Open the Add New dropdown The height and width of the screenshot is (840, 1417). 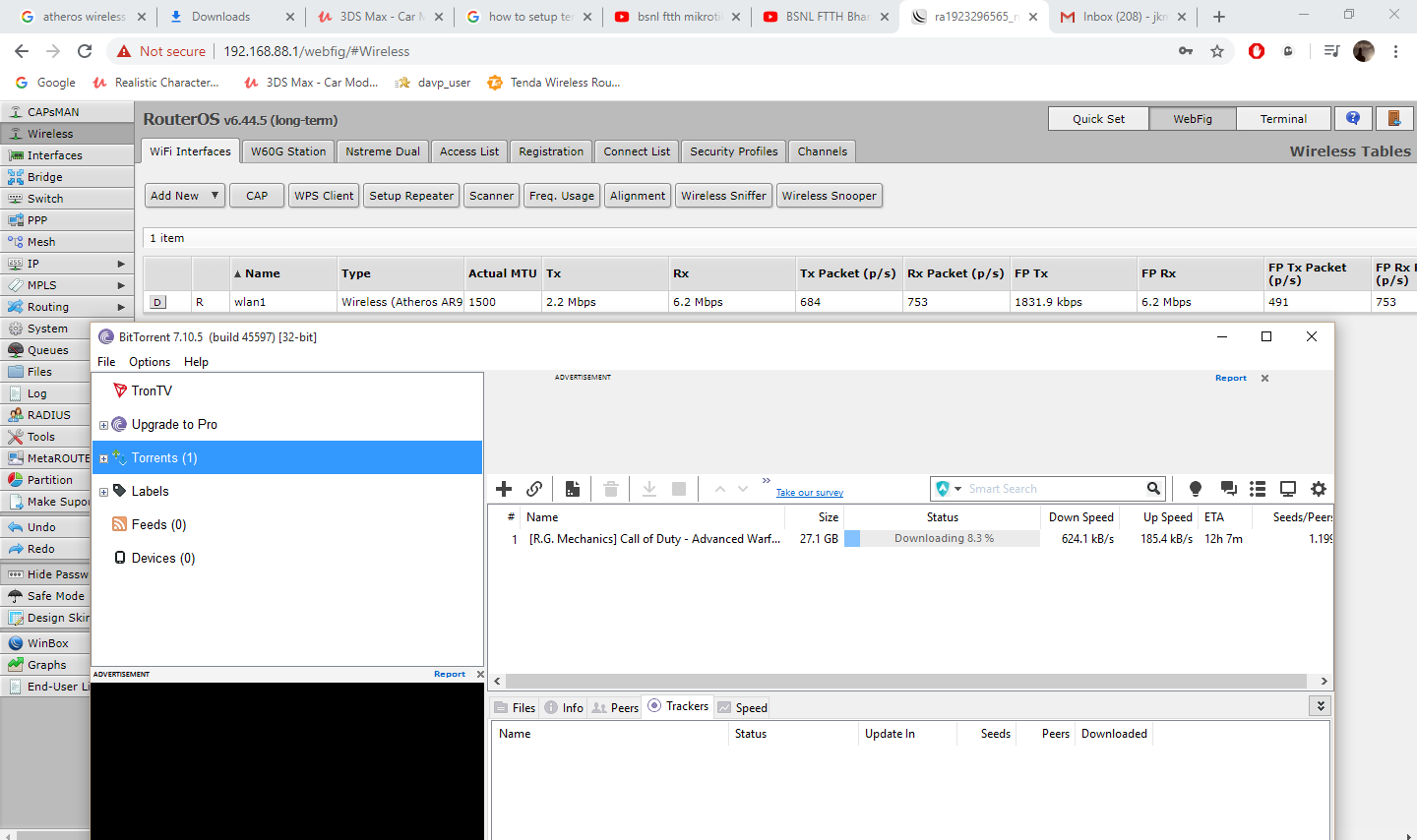point(185,196)
